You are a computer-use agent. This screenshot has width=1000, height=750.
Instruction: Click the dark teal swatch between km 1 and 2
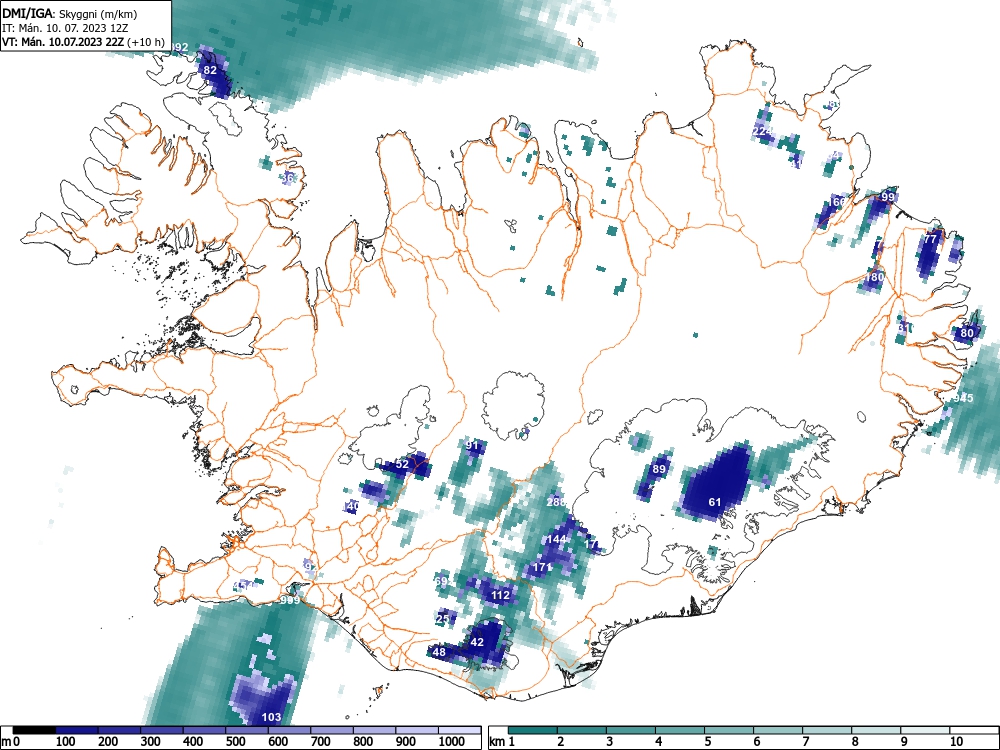533,730
